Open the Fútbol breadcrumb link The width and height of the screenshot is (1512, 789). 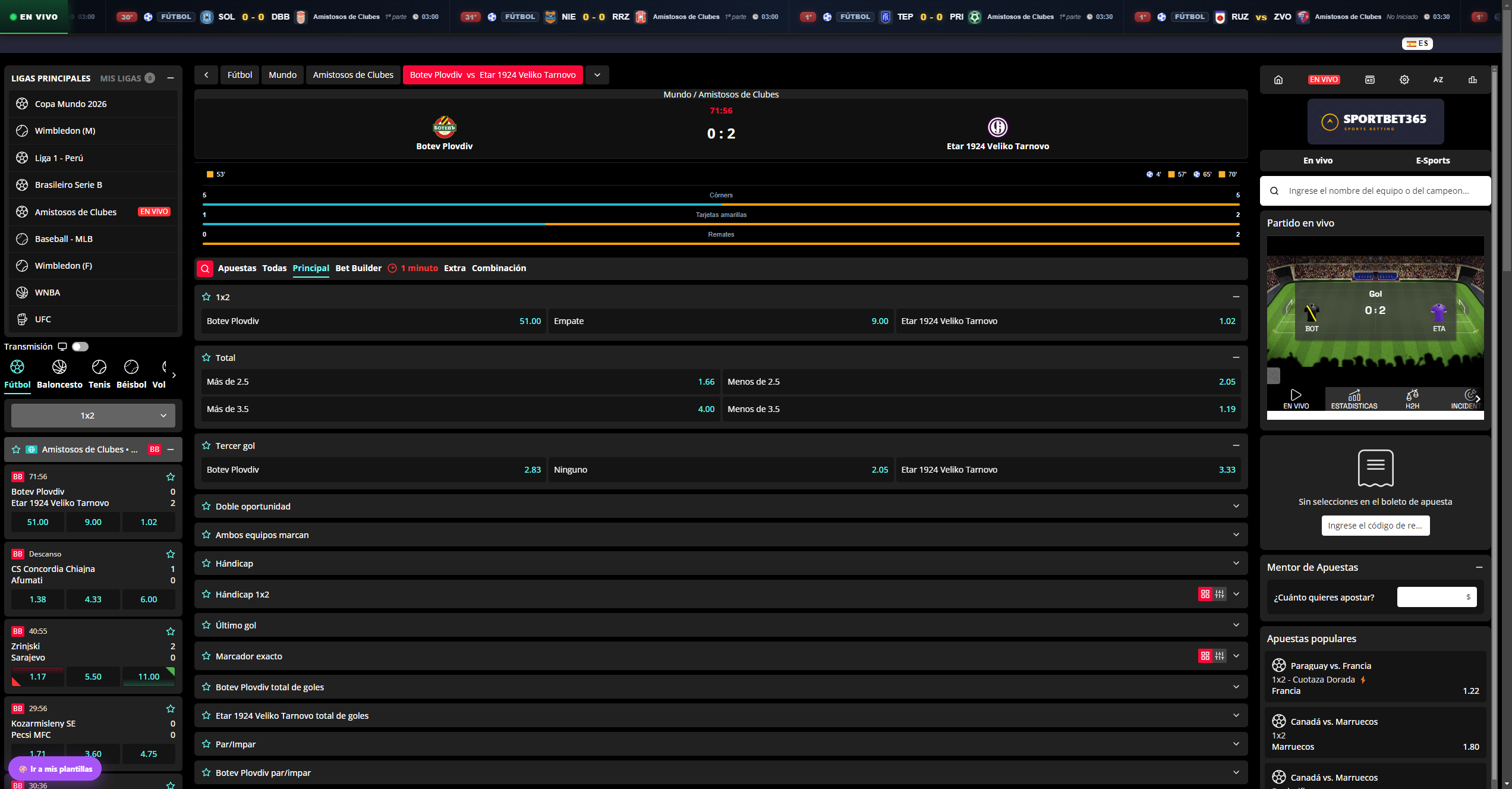[240, 75]
